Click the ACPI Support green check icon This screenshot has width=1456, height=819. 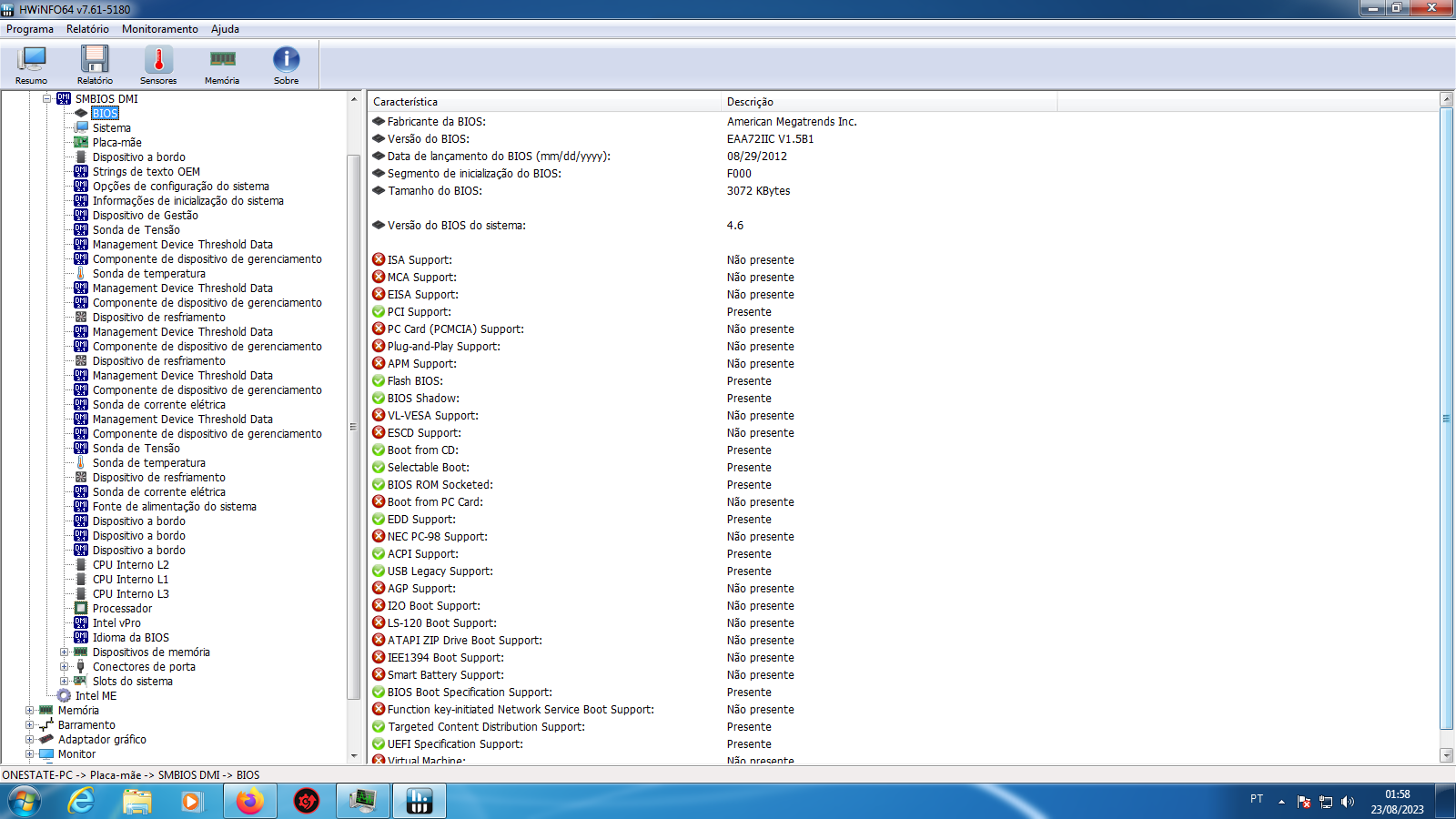(379, 553)
